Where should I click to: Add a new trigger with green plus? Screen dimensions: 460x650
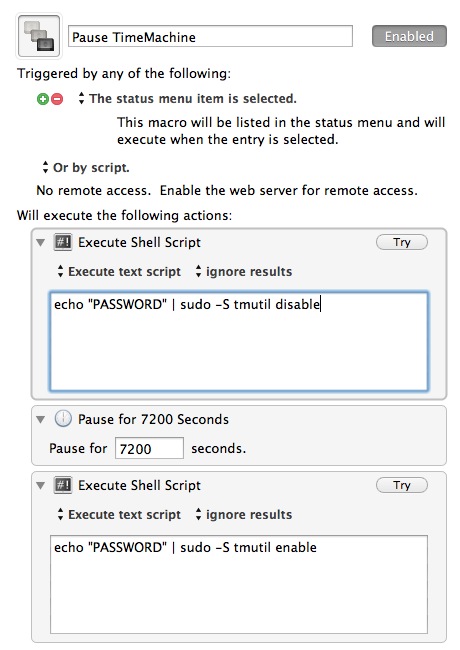pos(43,99)
